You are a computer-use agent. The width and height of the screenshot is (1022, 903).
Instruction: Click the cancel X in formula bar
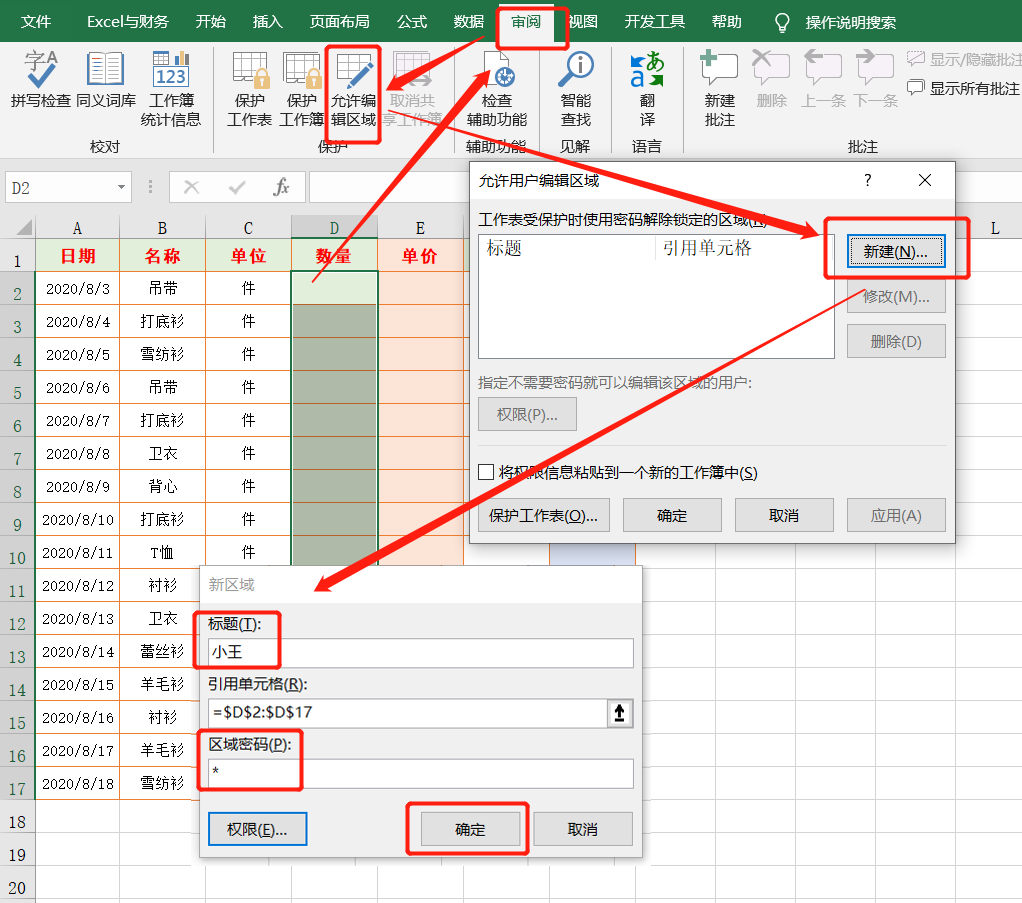point(192,188)
